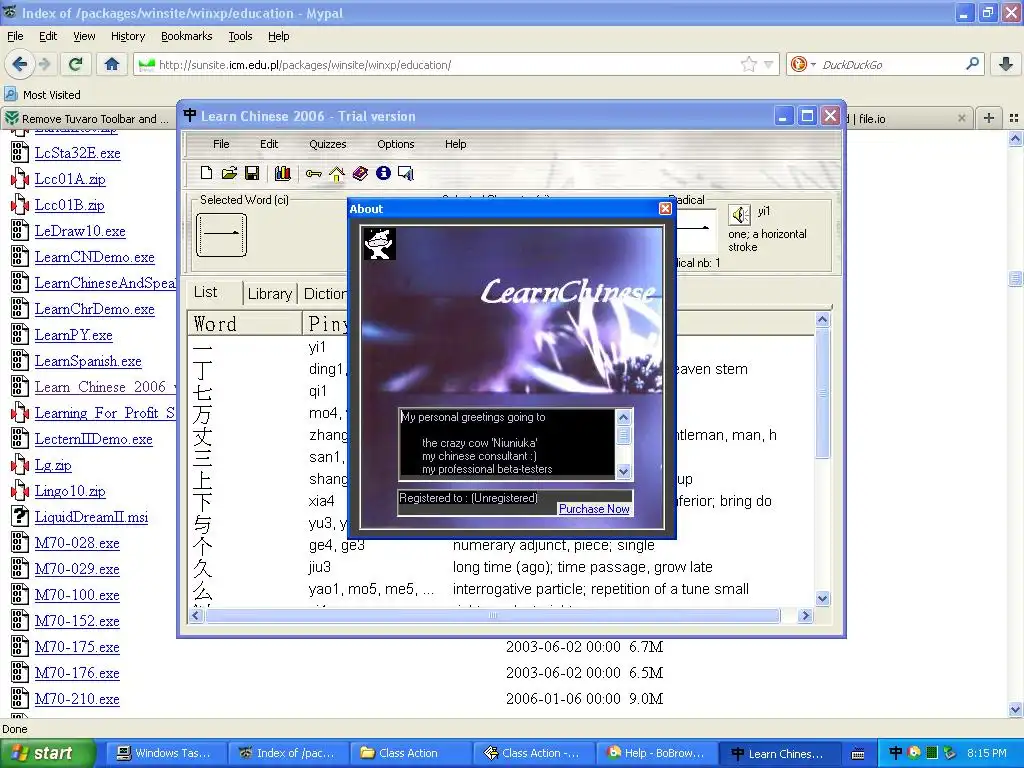Click the browser Back arrow button

click(x=20, y=64)
